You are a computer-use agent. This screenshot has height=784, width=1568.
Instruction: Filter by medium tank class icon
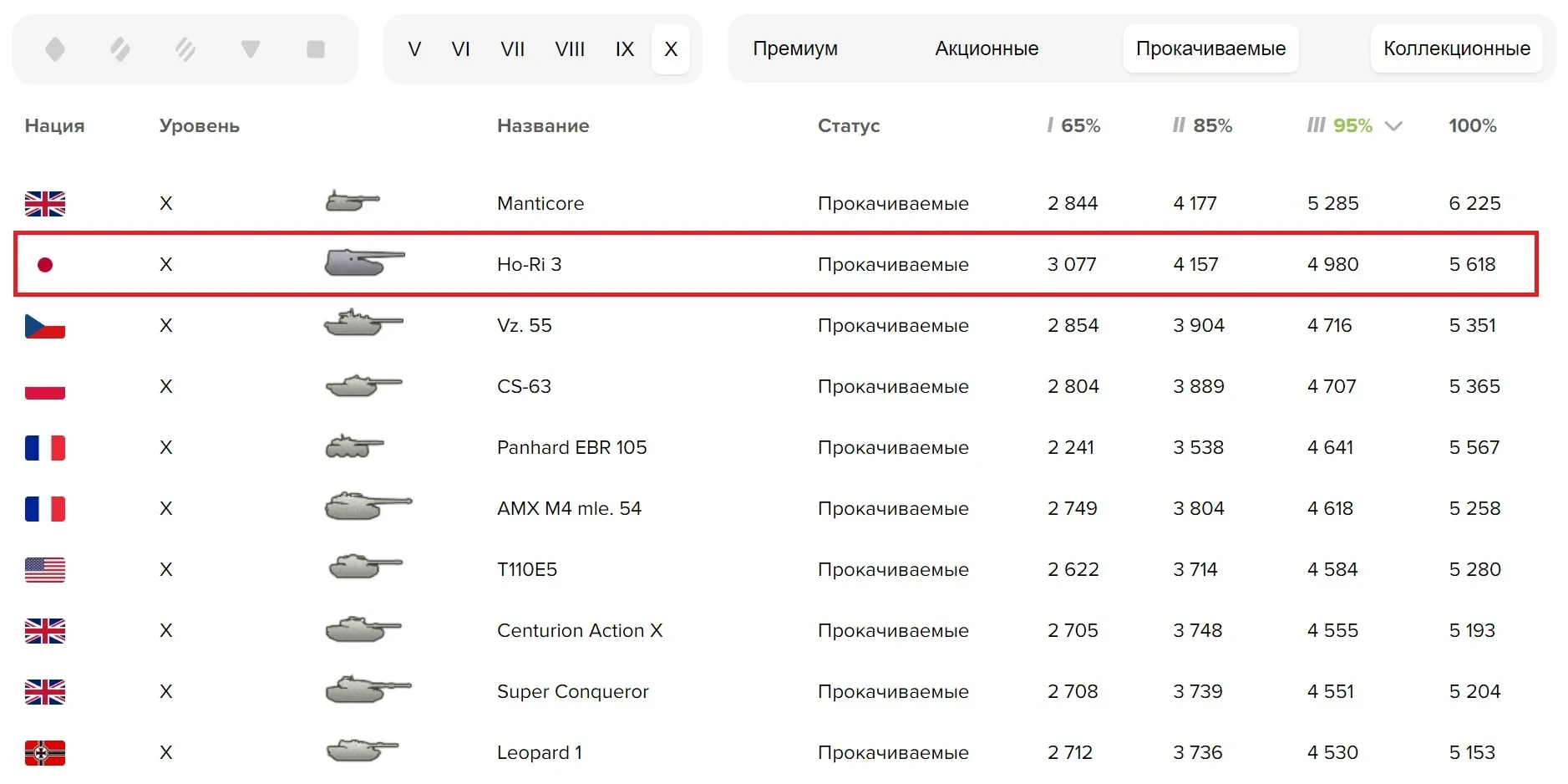[x=120, y=49]
